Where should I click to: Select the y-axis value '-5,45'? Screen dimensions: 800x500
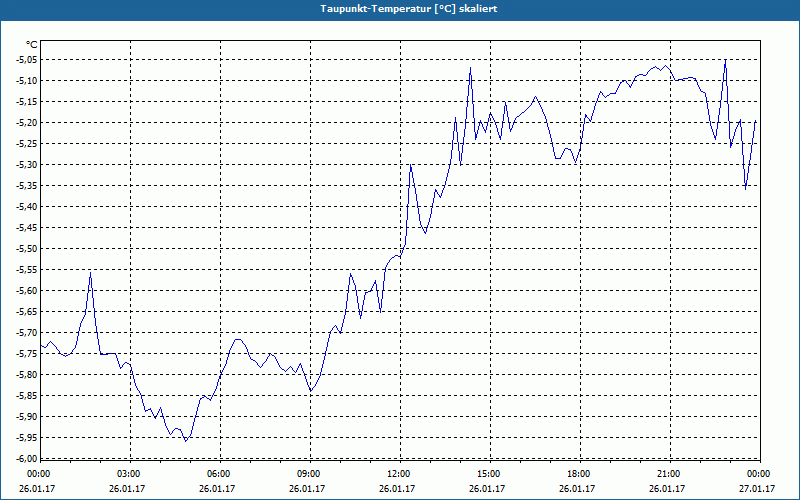point(27,228)
